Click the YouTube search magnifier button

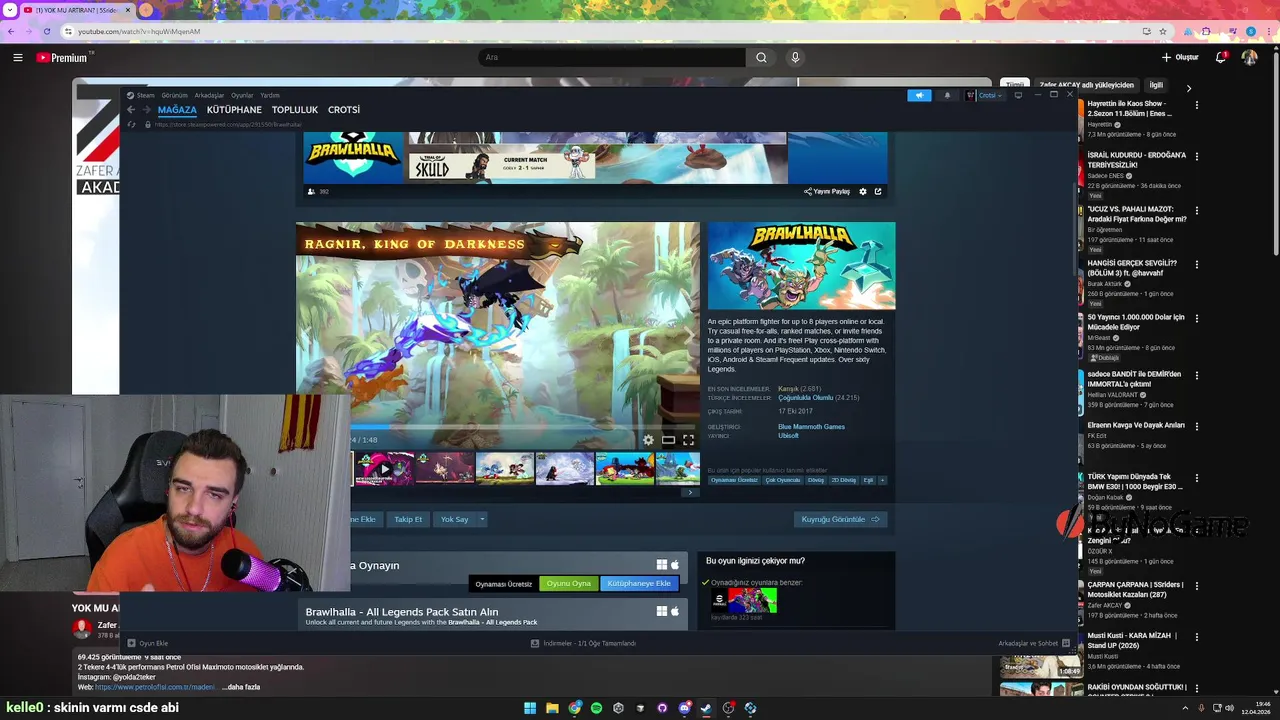point(761,58)
